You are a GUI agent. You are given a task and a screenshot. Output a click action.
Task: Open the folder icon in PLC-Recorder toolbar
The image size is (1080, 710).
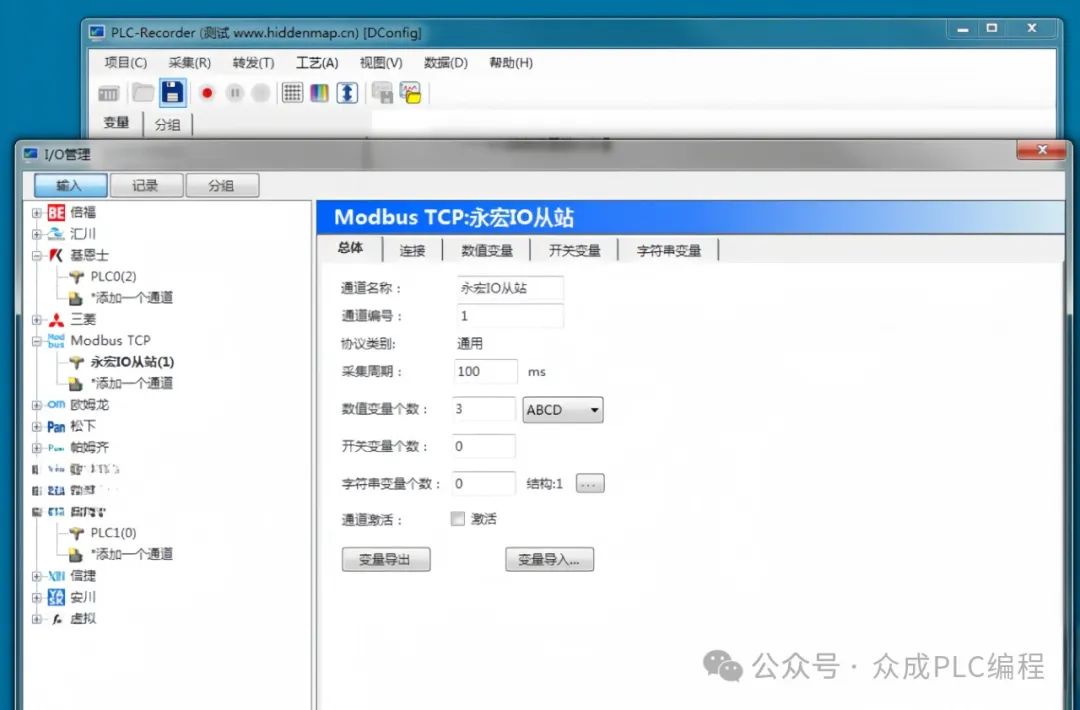143,92
